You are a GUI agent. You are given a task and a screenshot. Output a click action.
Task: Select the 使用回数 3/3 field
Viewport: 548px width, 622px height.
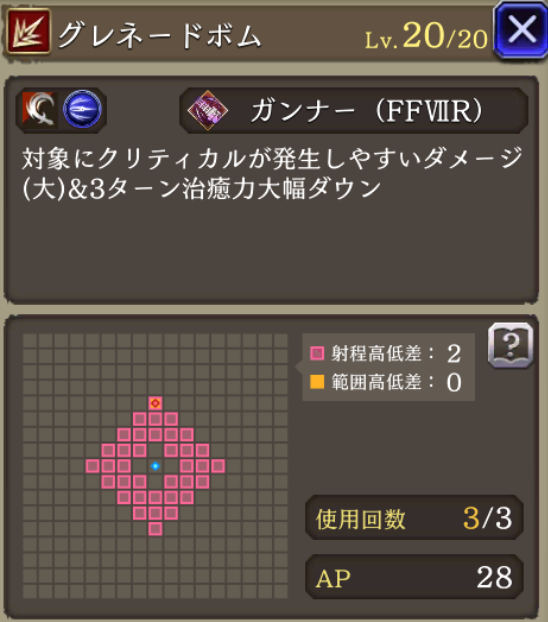tap(414, 518)
